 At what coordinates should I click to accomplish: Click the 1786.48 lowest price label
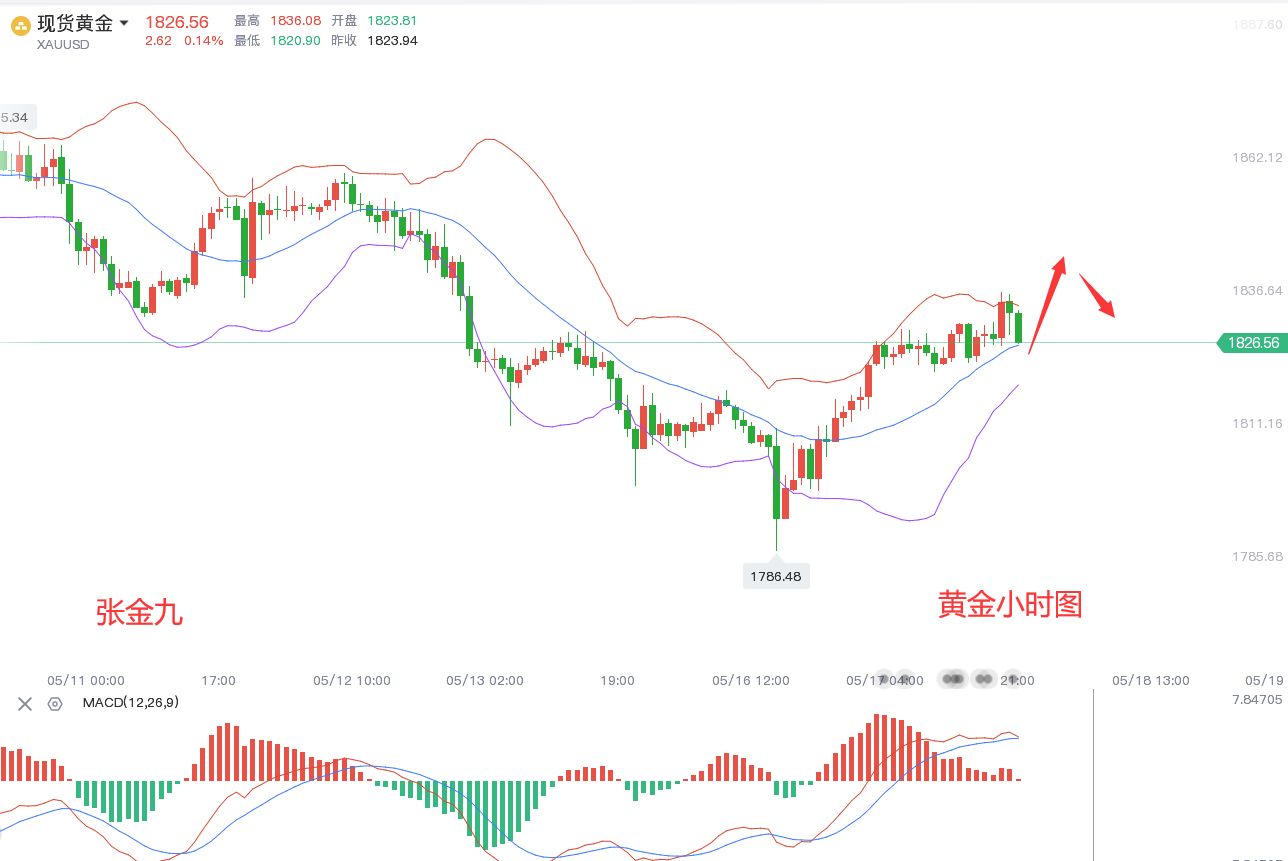(x=776, y=576)
